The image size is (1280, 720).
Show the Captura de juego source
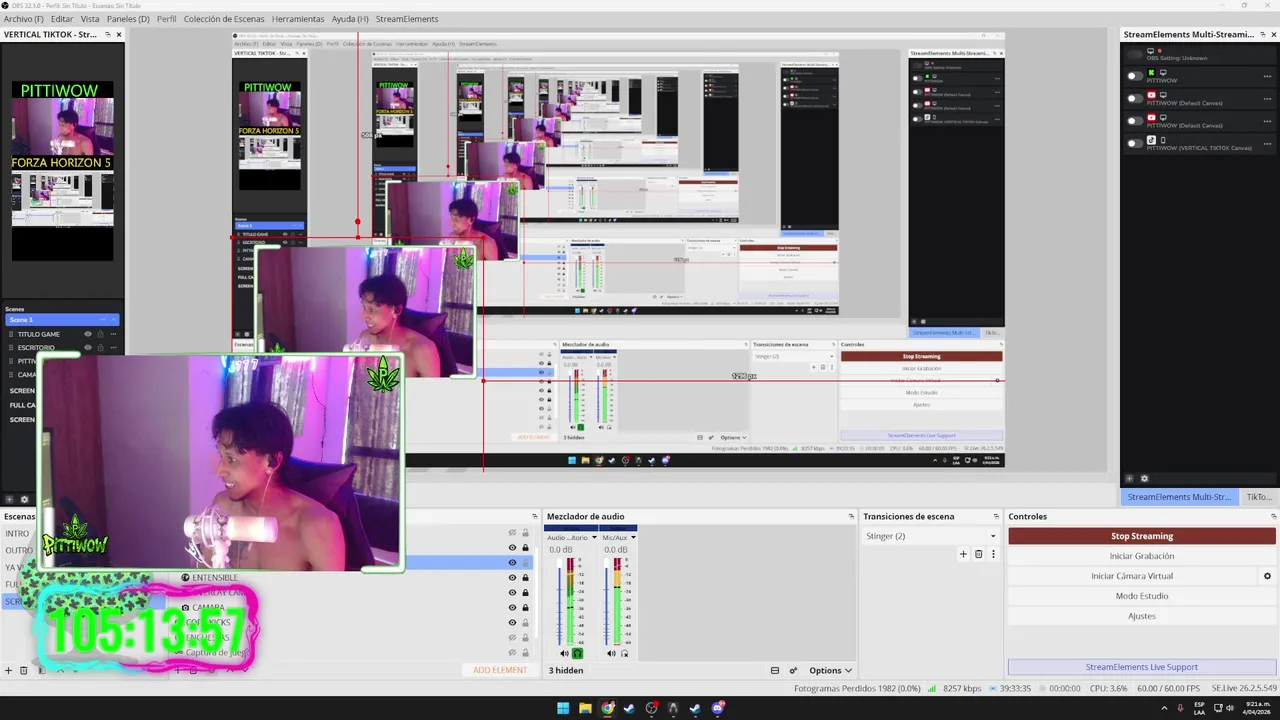(x=512, y=652)
